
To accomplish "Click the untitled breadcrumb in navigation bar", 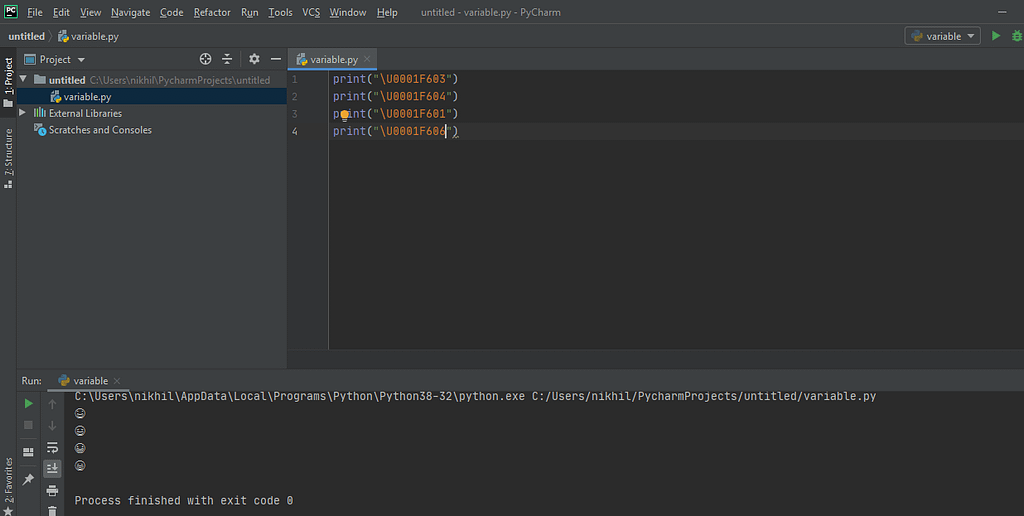I will coord(27,37).
